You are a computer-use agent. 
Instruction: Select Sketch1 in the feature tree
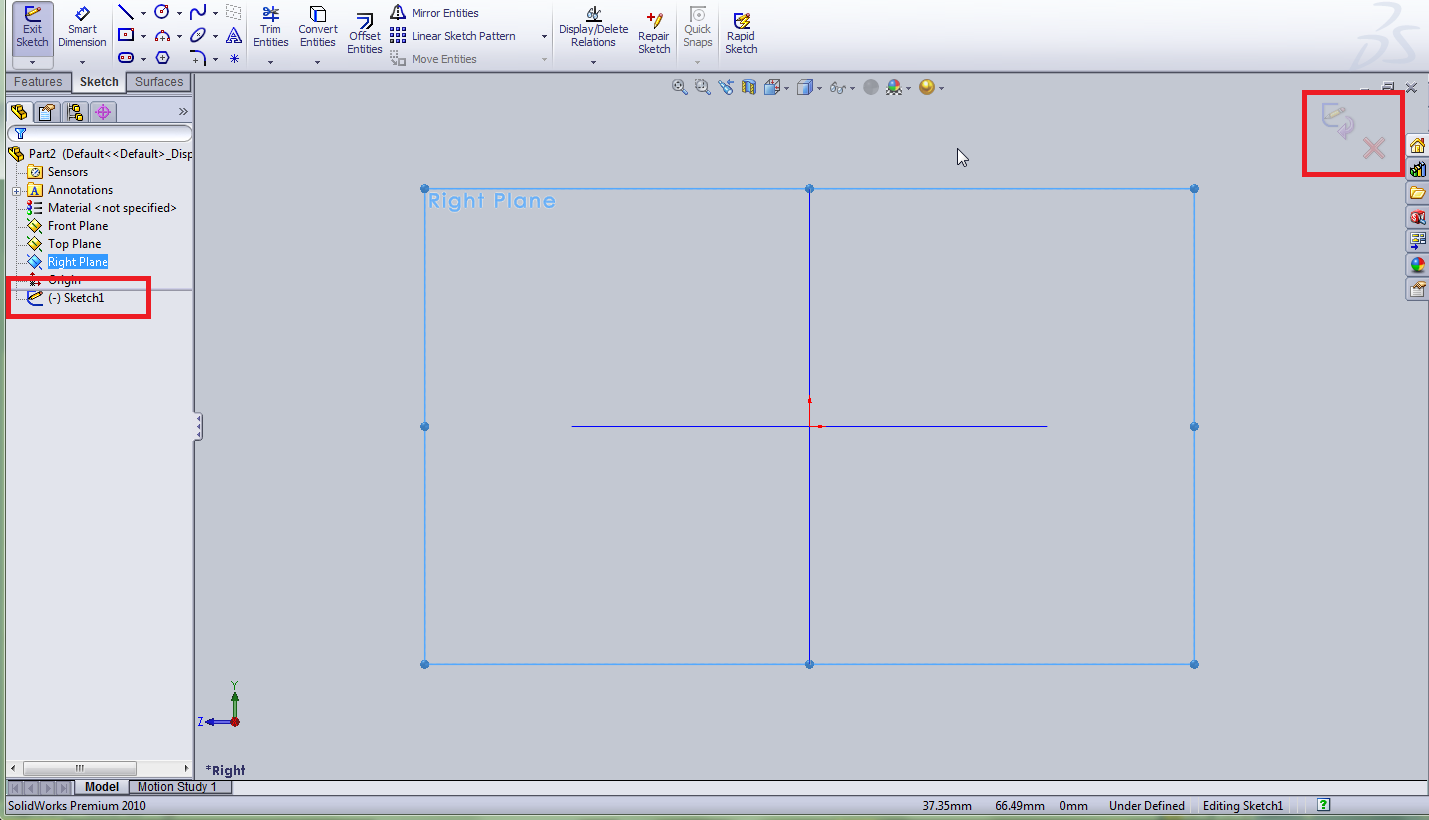coord(76,297)
